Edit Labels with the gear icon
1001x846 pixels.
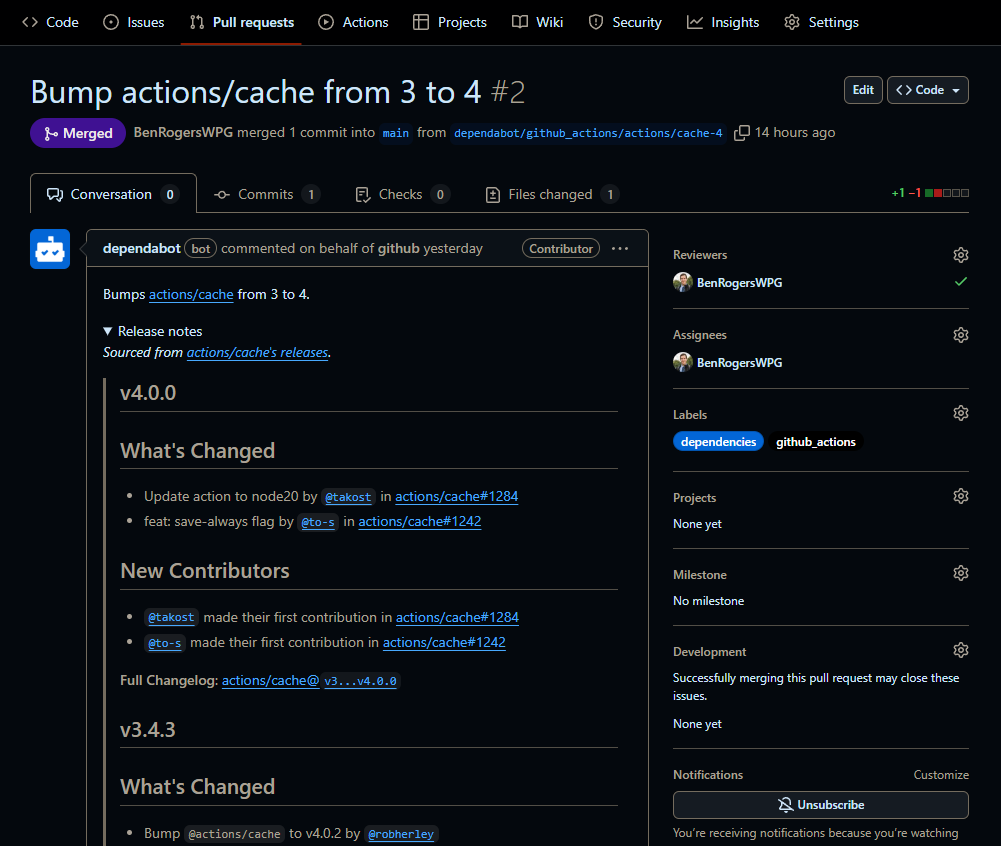point(961,413)
